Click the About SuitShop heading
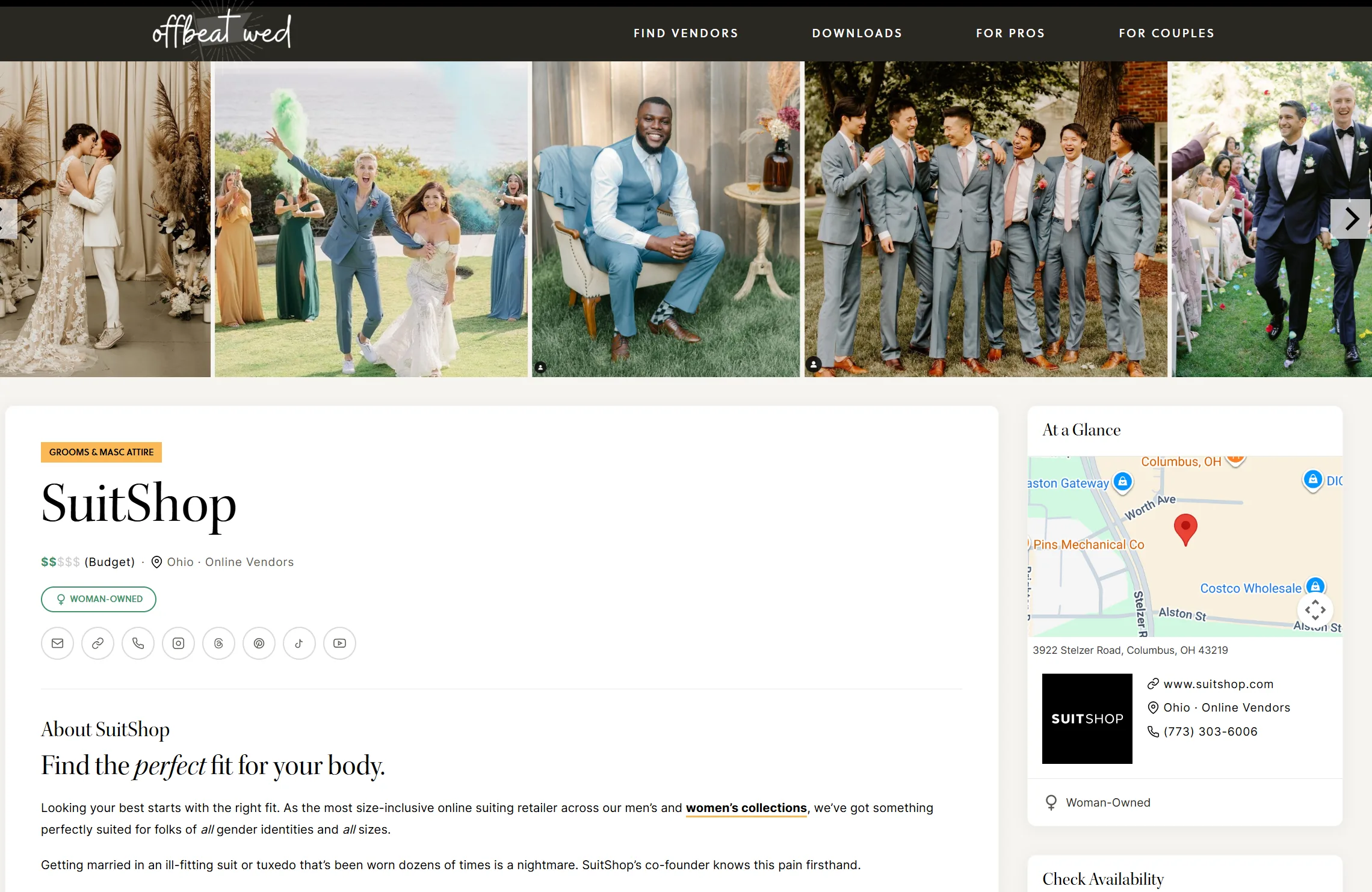 coord(105,729)
